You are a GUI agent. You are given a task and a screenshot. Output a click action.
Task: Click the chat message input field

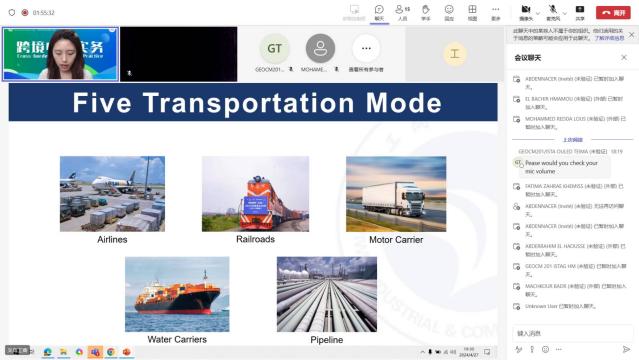(572, 333)
